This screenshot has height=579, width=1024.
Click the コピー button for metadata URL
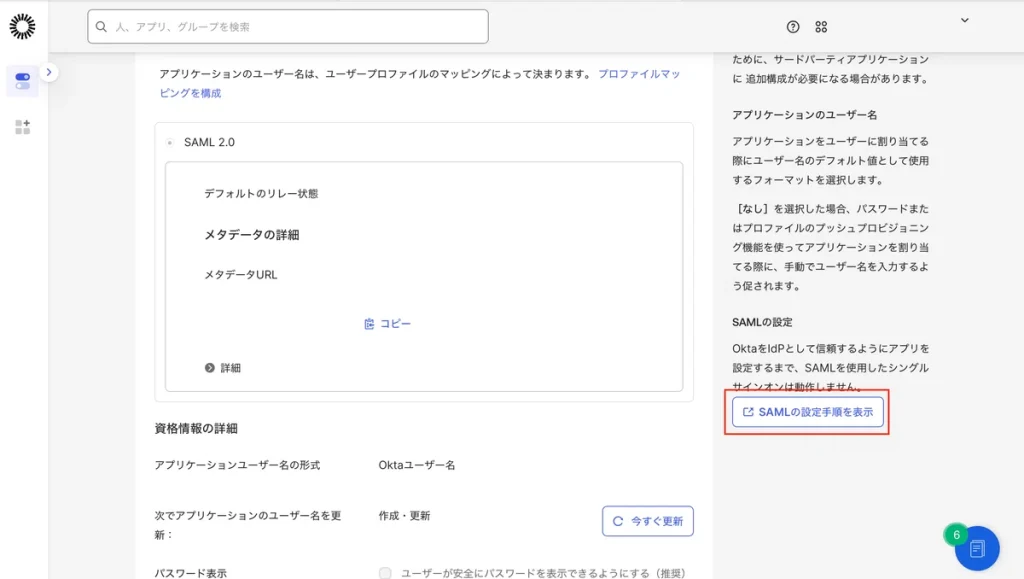(x=387, y=324)
